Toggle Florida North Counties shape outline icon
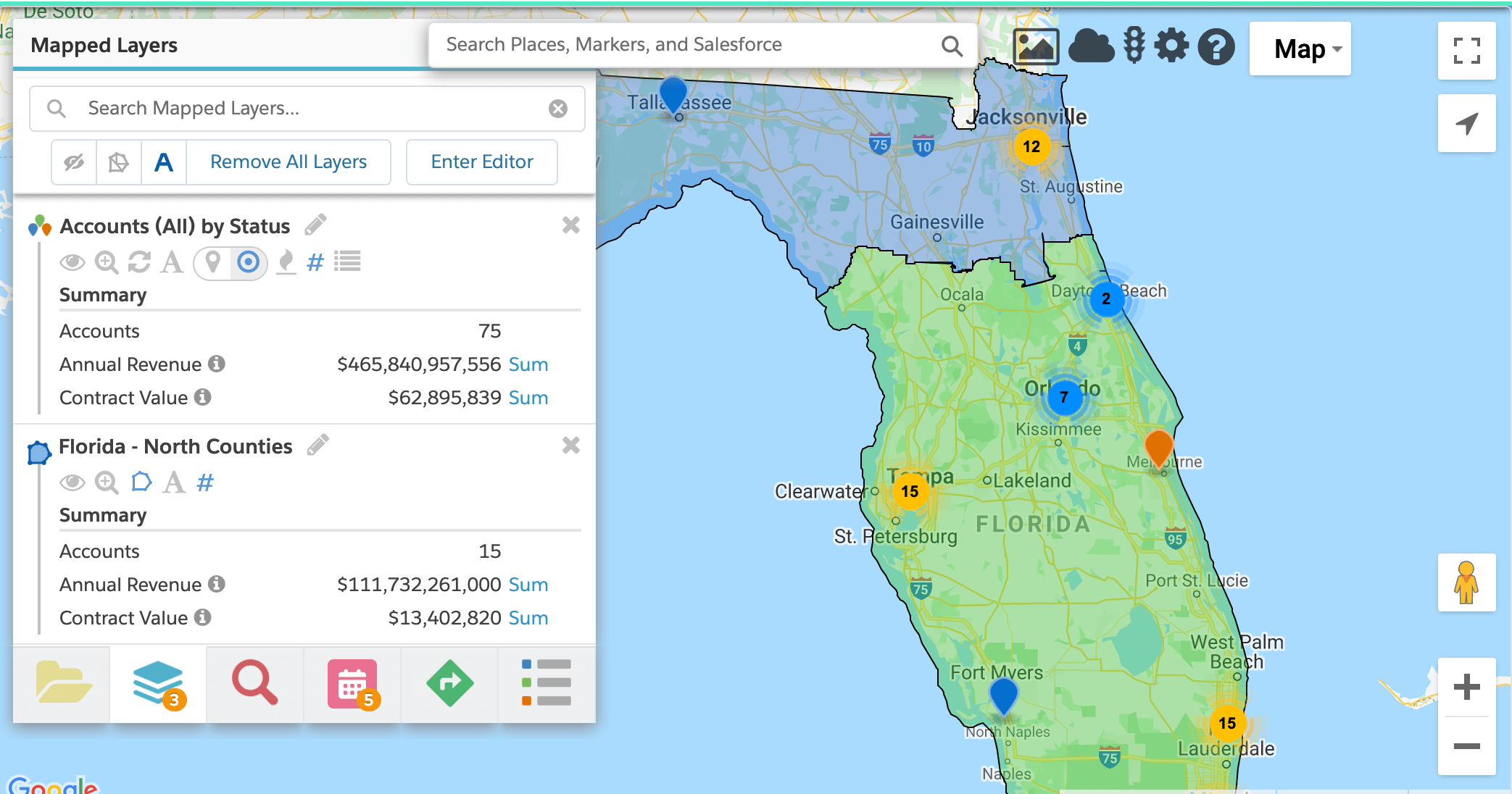Screen dimensions: 1512x794 (141, 482)
